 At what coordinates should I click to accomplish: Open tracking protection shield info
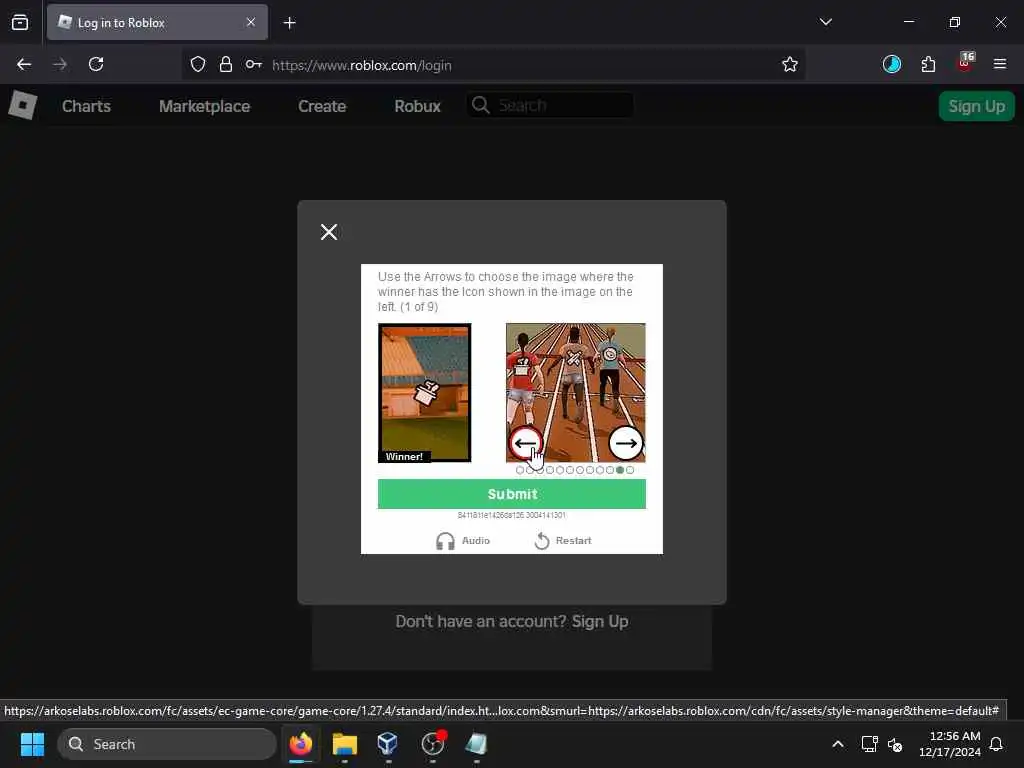coord(198,64)
